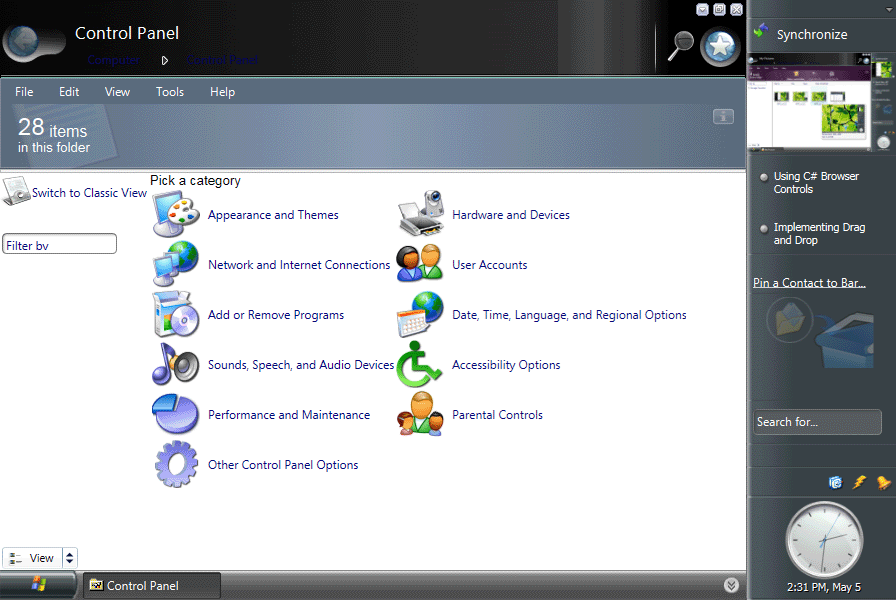Open the Appearance and Themes link
Image resolution: width=896 pixels, height=600 pixels.
273,215
